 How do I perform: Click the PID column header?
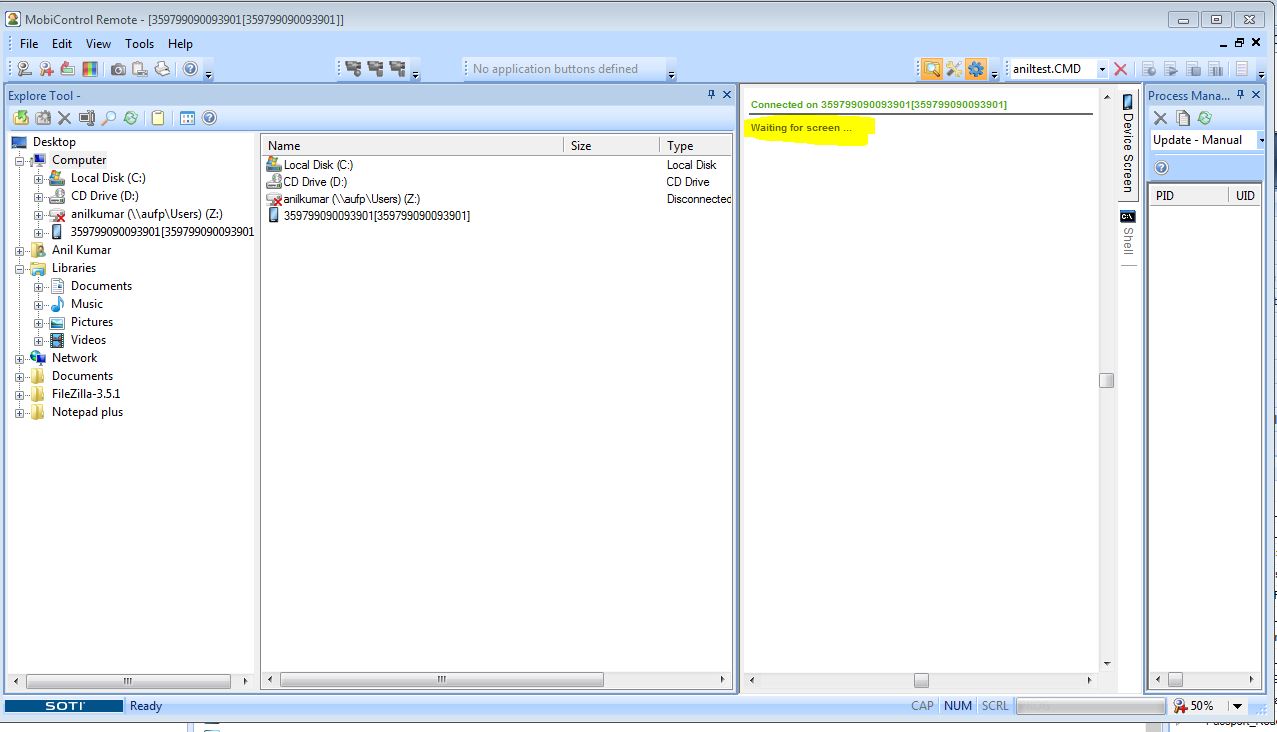[x=1186, y=196]
